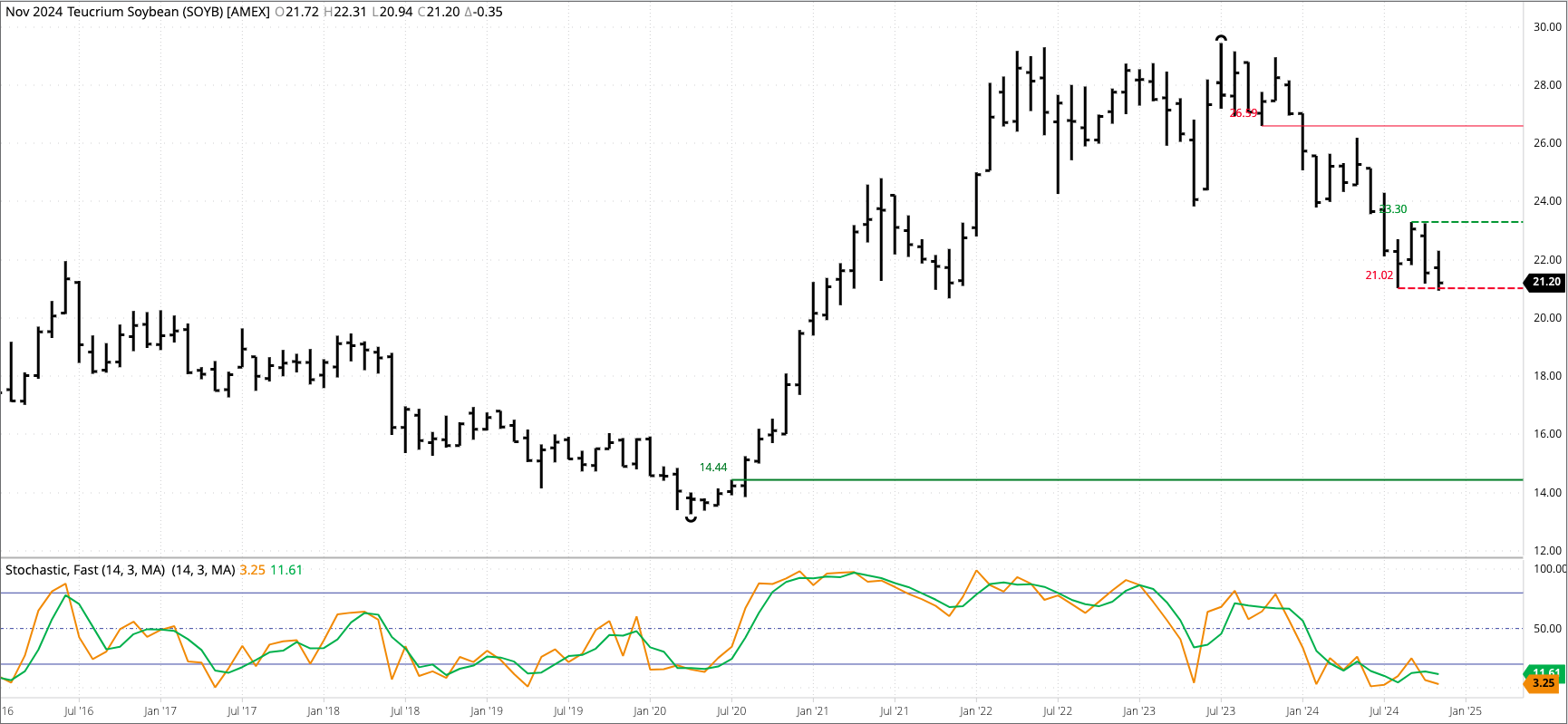The width and height of the screenshot is (1568, 724).
Task: Click the high marker arc above the 2023 peak
Action: (1221, 38)
